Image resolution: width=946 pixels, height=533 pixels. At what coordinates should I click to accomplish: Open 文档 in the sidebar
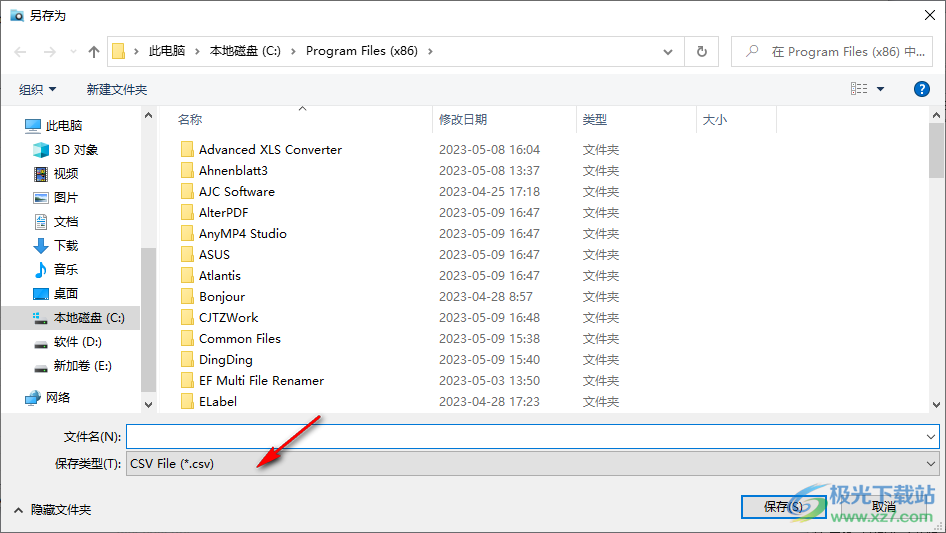point(56,222)
